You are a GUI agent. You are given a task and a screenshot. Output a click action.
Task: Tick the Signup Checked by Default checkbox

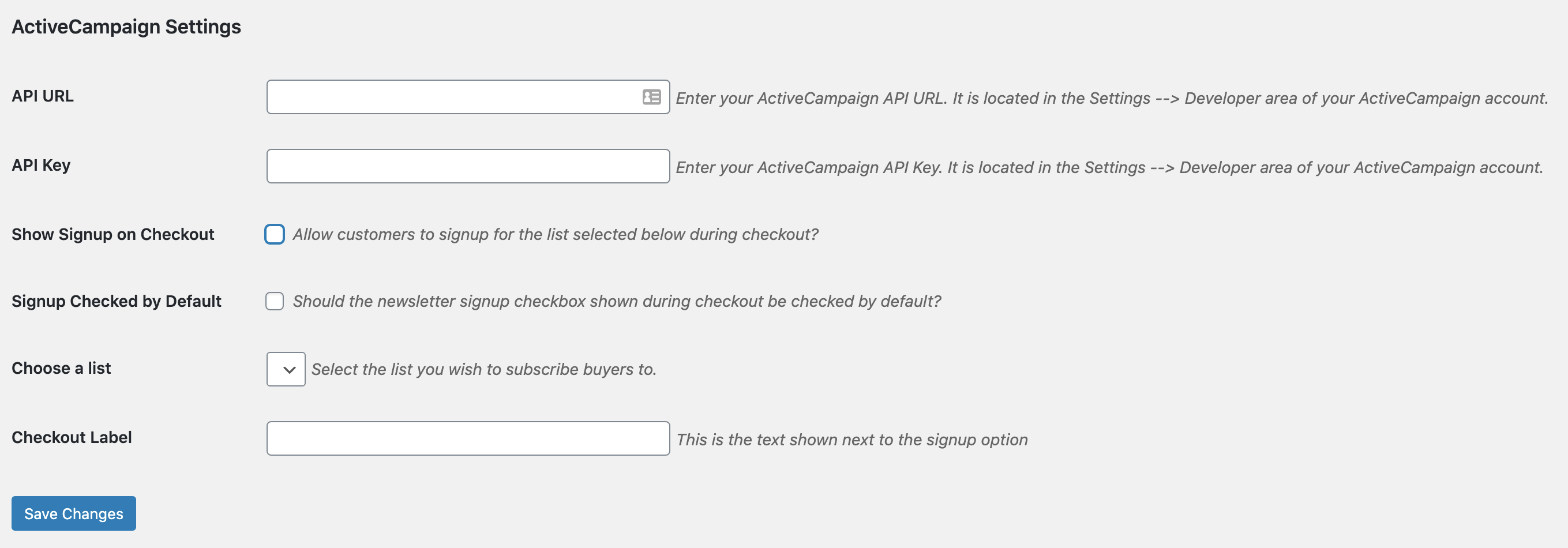[x=275, y=301]
